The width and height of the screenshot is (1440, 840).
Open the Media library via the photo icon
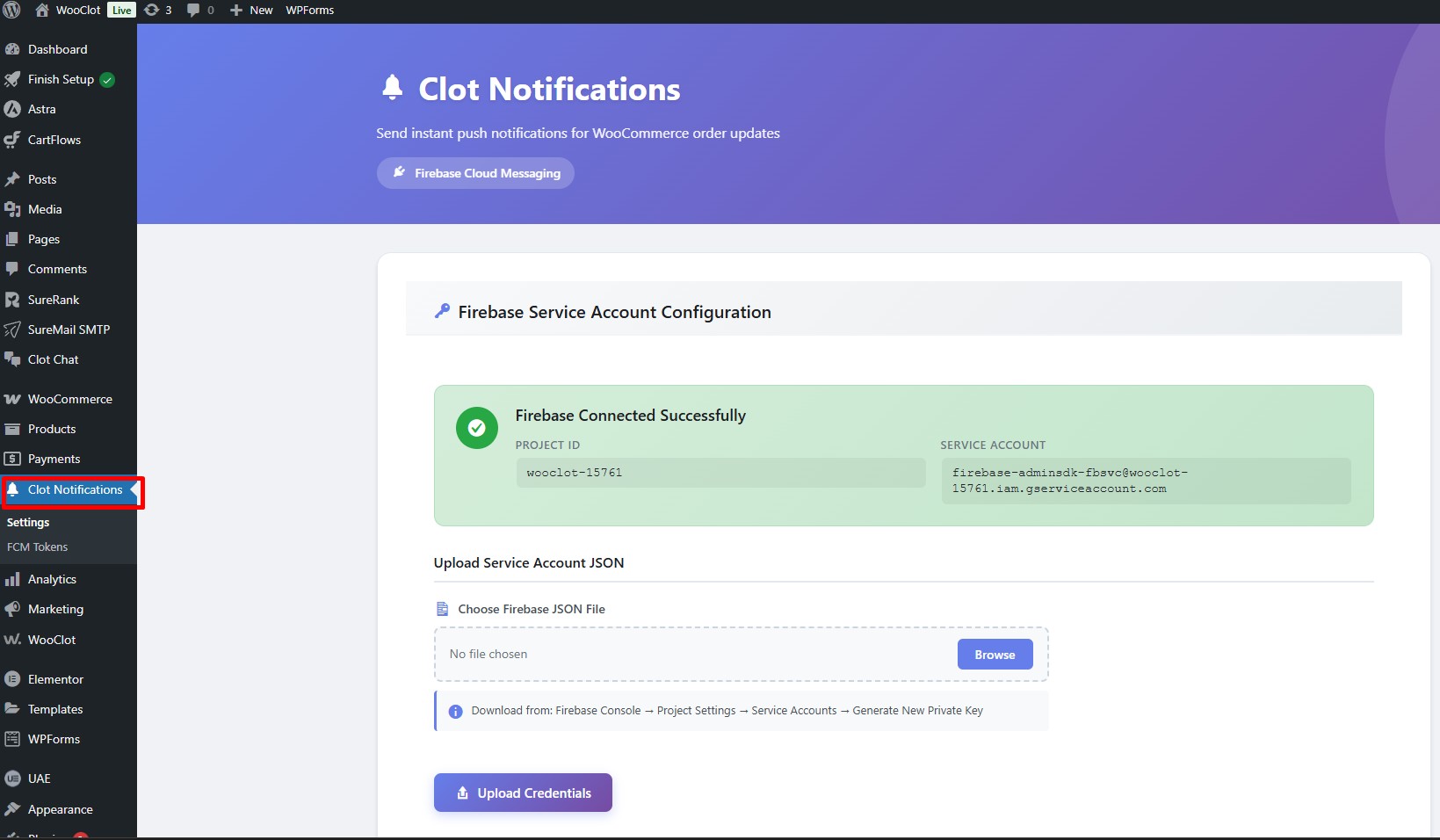tap(13, 209)
